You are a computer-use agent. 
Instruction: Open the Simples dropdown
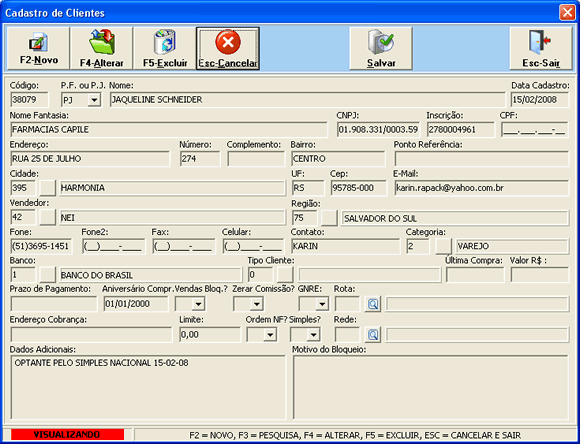tap(313, 335)
